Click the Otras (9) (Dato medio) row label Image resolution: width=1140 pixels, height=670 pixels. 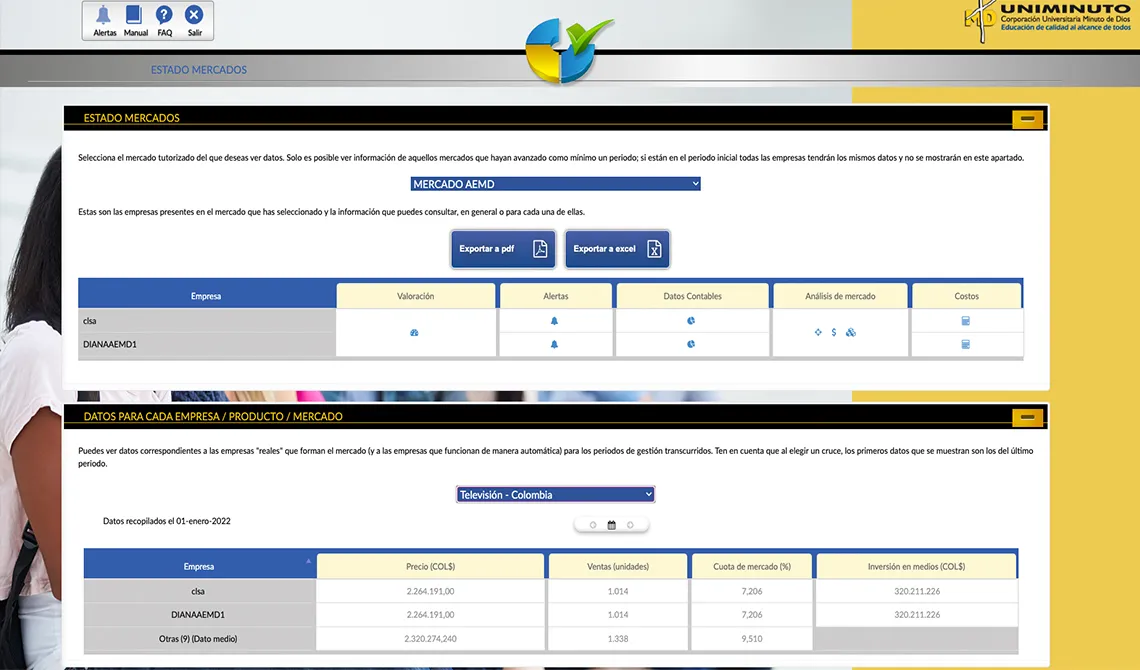[x=198, y=639]
